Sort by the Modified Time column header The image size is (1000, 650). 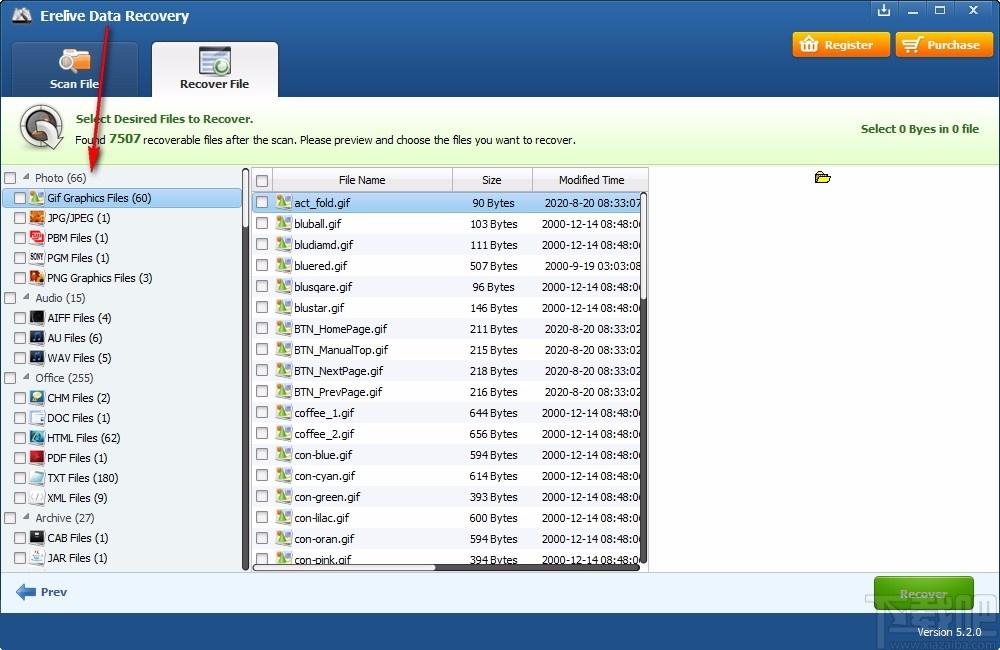point(591,180)
